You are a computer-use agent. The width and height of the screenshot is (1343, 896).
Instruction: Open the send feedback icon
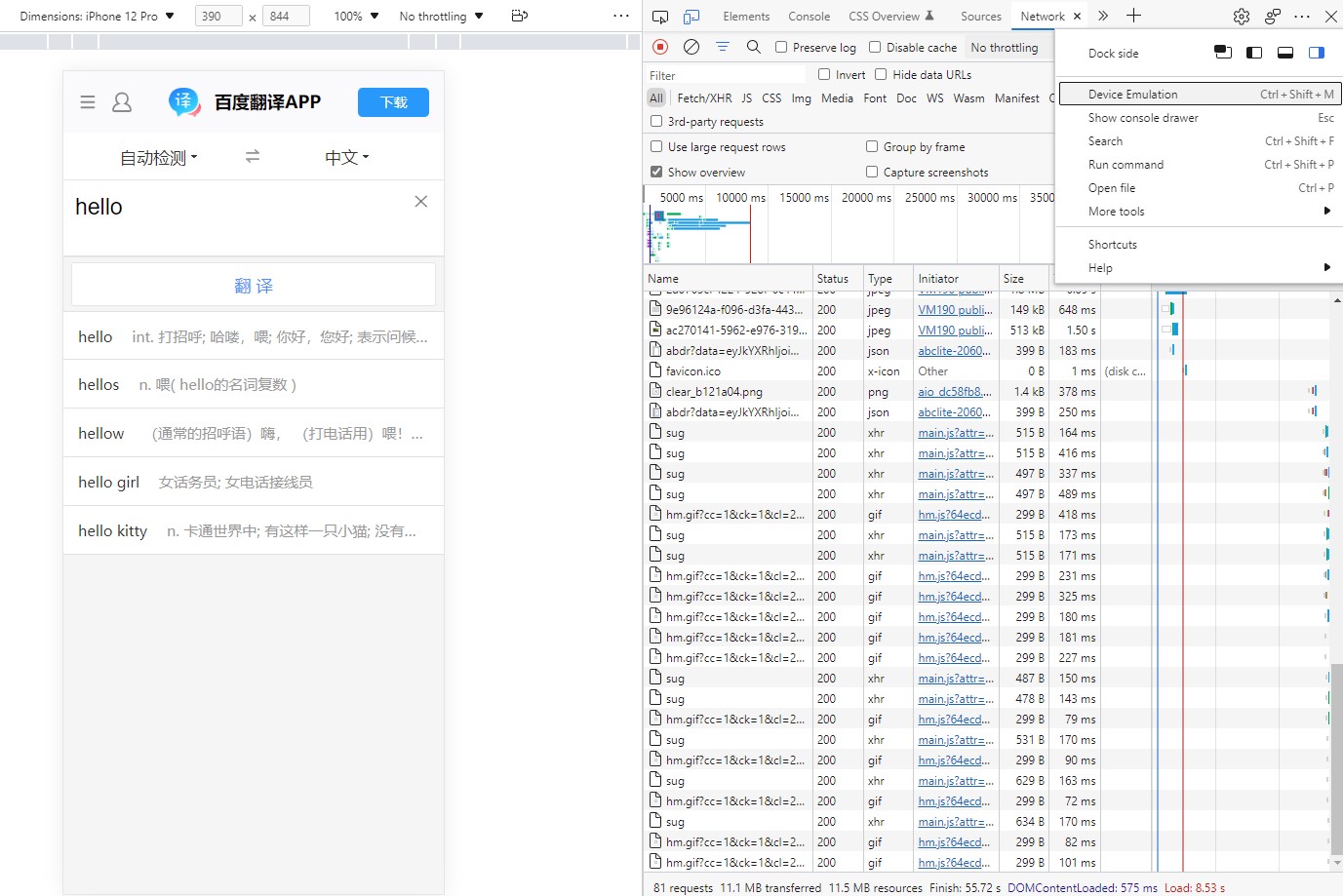pos(1273,17)
